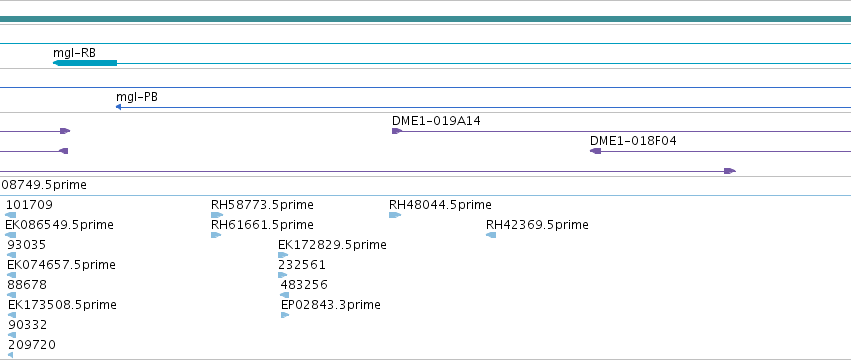The width and height of the screenshot is (851, 360).
Task: Click the long purple arrow's right end
Action: pyautogui.click(x=730, y=171)
